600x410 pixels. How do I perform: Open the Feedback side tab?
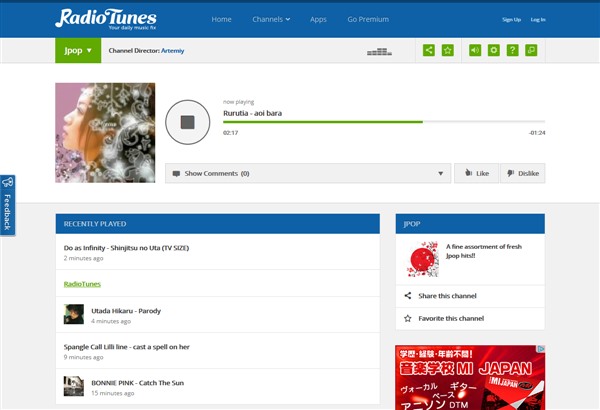7,205
